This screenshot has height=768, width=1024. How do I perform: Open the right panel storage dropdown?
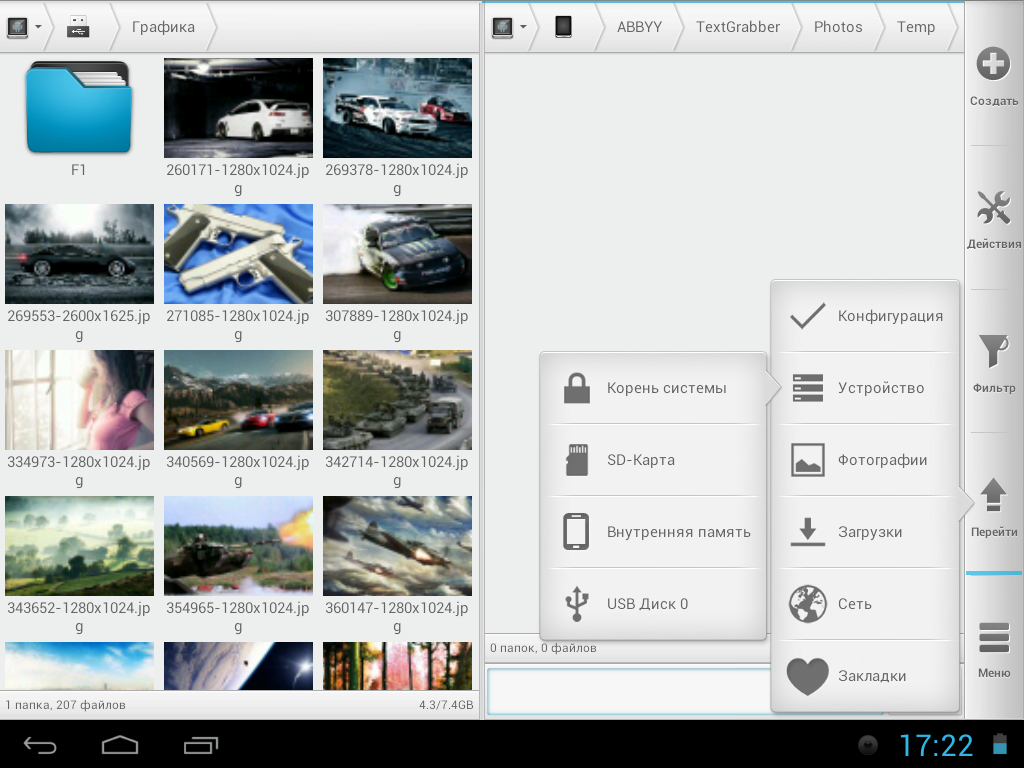click(509, 27)
